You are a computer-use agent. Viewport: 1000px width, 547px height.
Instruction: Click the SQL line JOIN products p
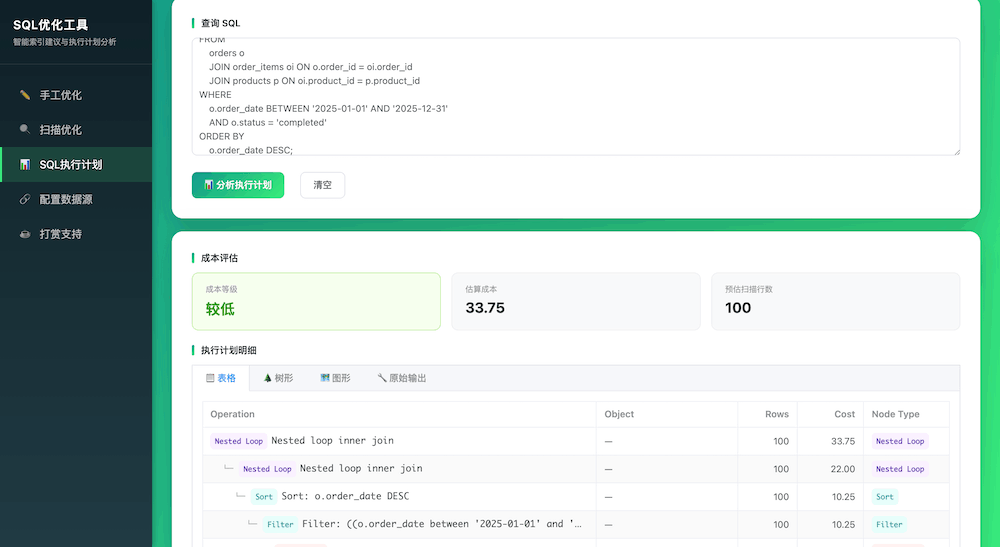[x=314, y=81]
